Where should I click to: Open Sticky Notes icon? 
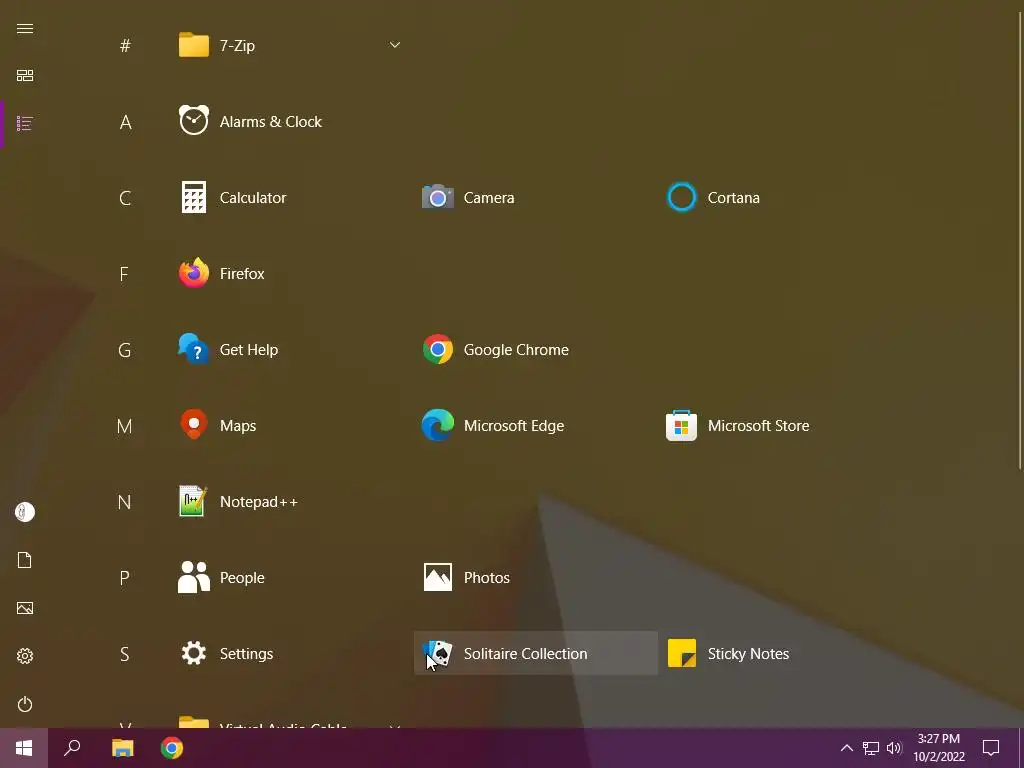pyautogui.click(x=682, y=653)
